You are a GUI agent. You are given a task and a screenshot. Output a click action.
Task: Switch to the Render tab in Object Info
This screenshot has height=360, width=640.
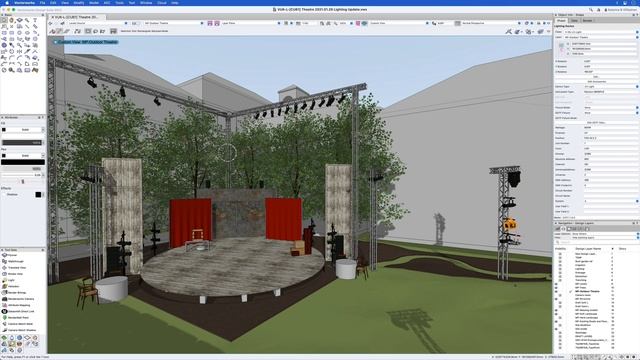[x=587, y=20]
